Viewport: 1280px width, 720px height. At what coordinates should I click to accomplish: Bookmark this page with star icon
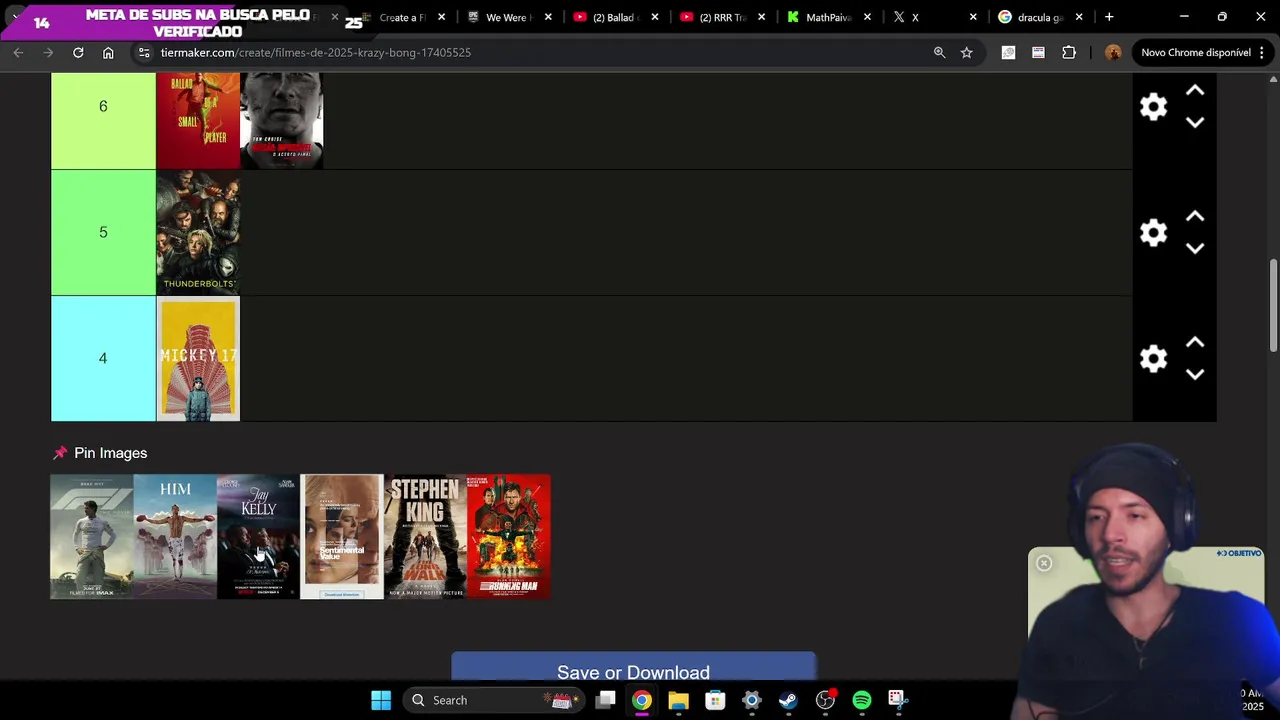tap(966, 52)
